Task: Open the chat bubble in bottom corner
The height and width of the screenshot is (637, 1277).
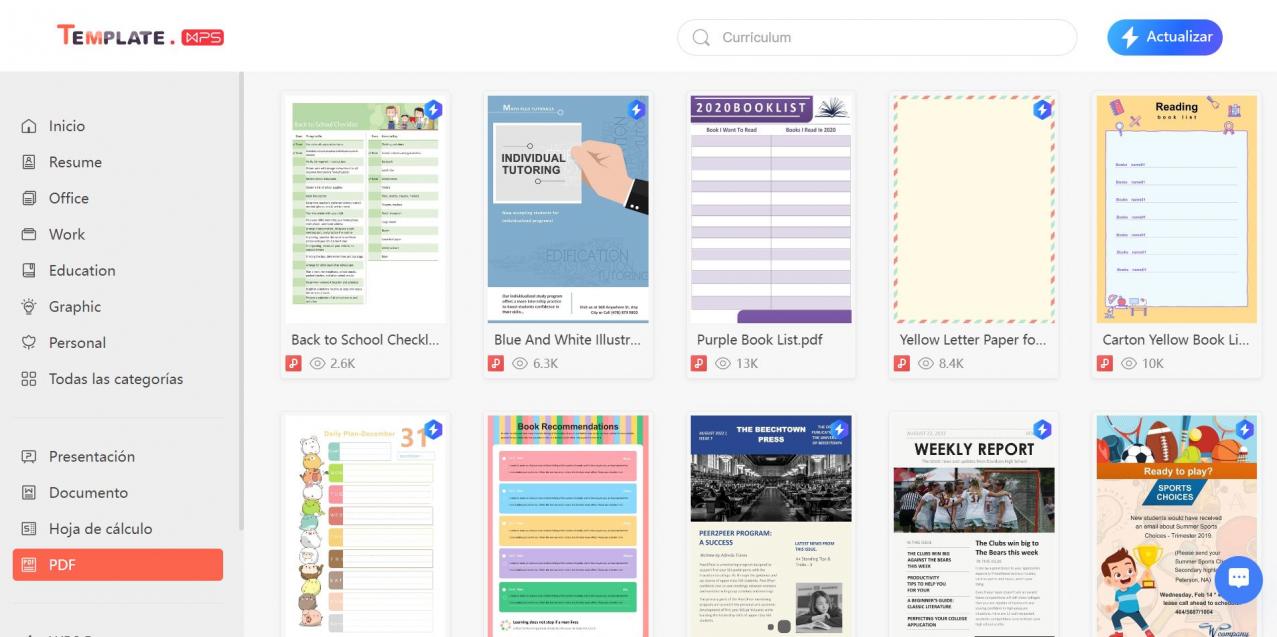Action: tap(1238, 578)
